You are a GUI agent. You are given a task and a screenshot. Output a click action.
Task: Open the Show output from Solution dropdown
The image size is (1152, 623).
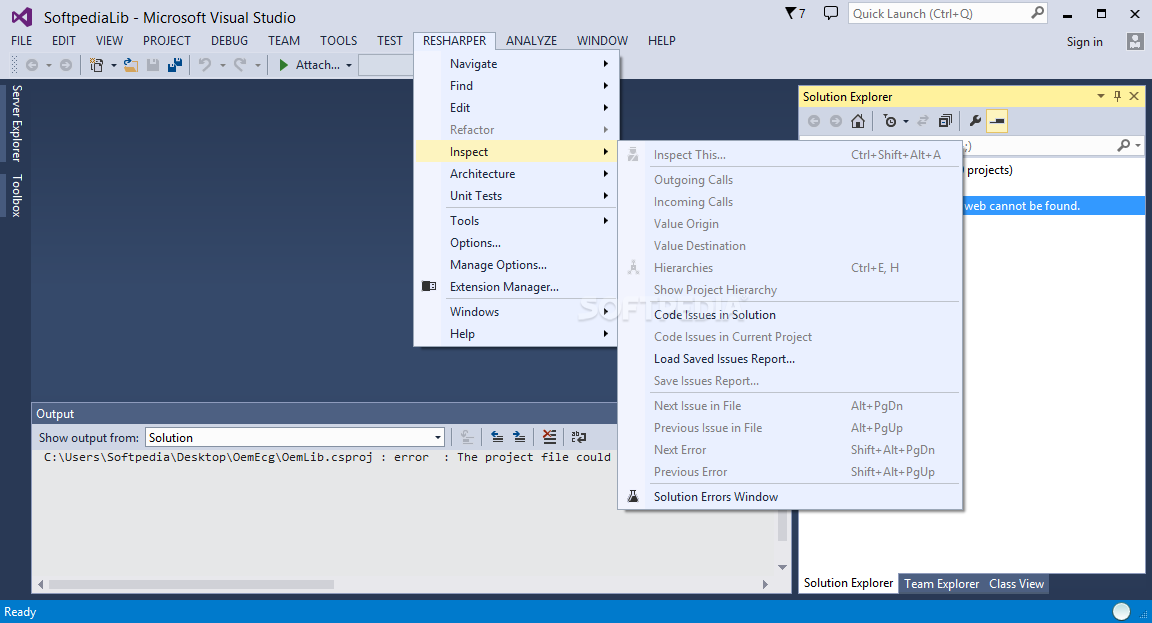point(438,438)
